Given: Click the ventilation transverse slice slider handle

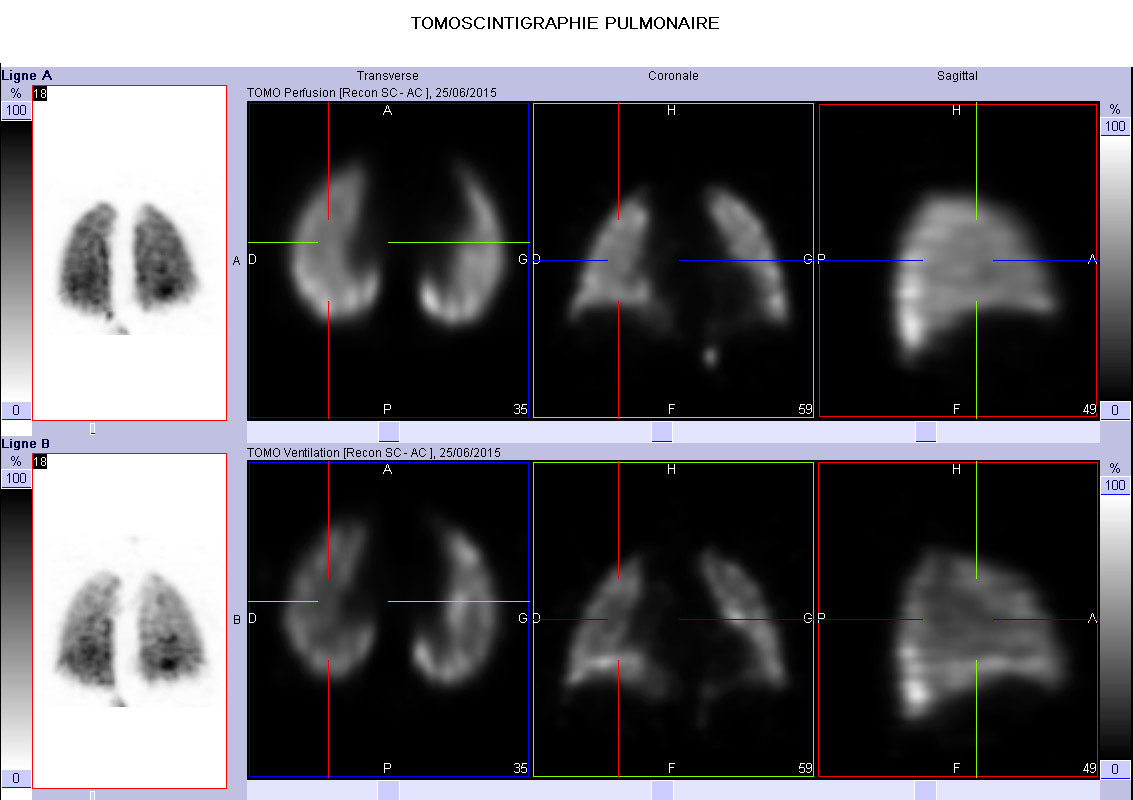Looking at the screenshot, I should click(389, 791).
